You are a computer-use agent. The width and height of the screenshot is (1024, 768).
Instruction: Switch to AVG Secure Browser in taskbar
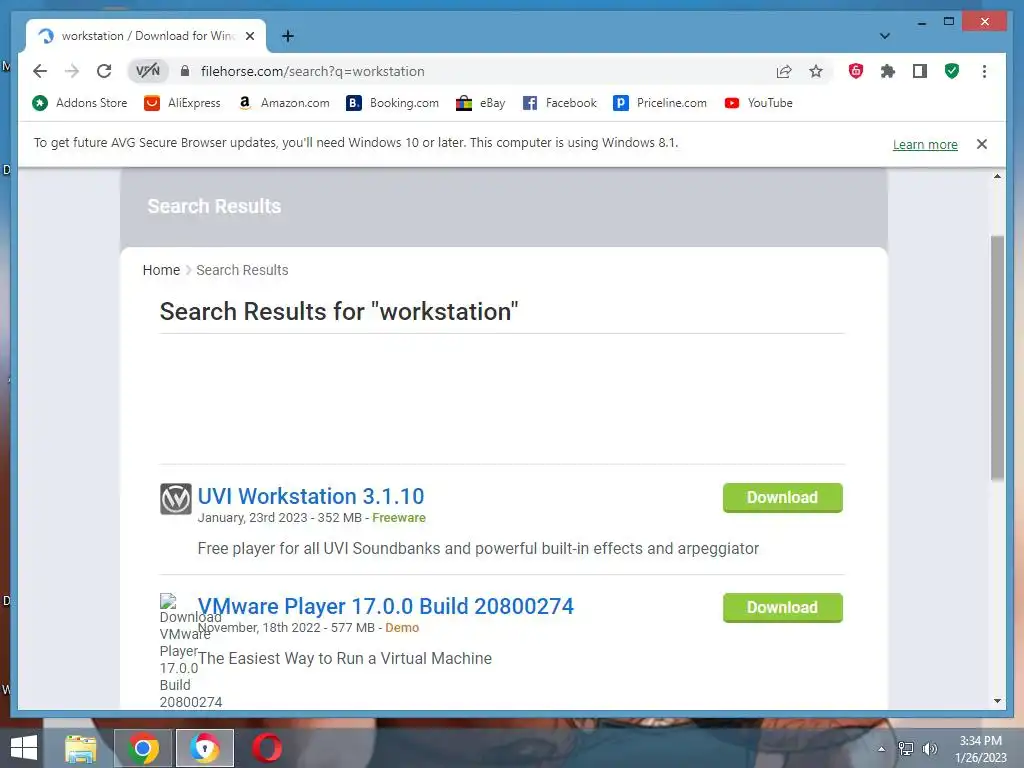click(x=205, y=748)
